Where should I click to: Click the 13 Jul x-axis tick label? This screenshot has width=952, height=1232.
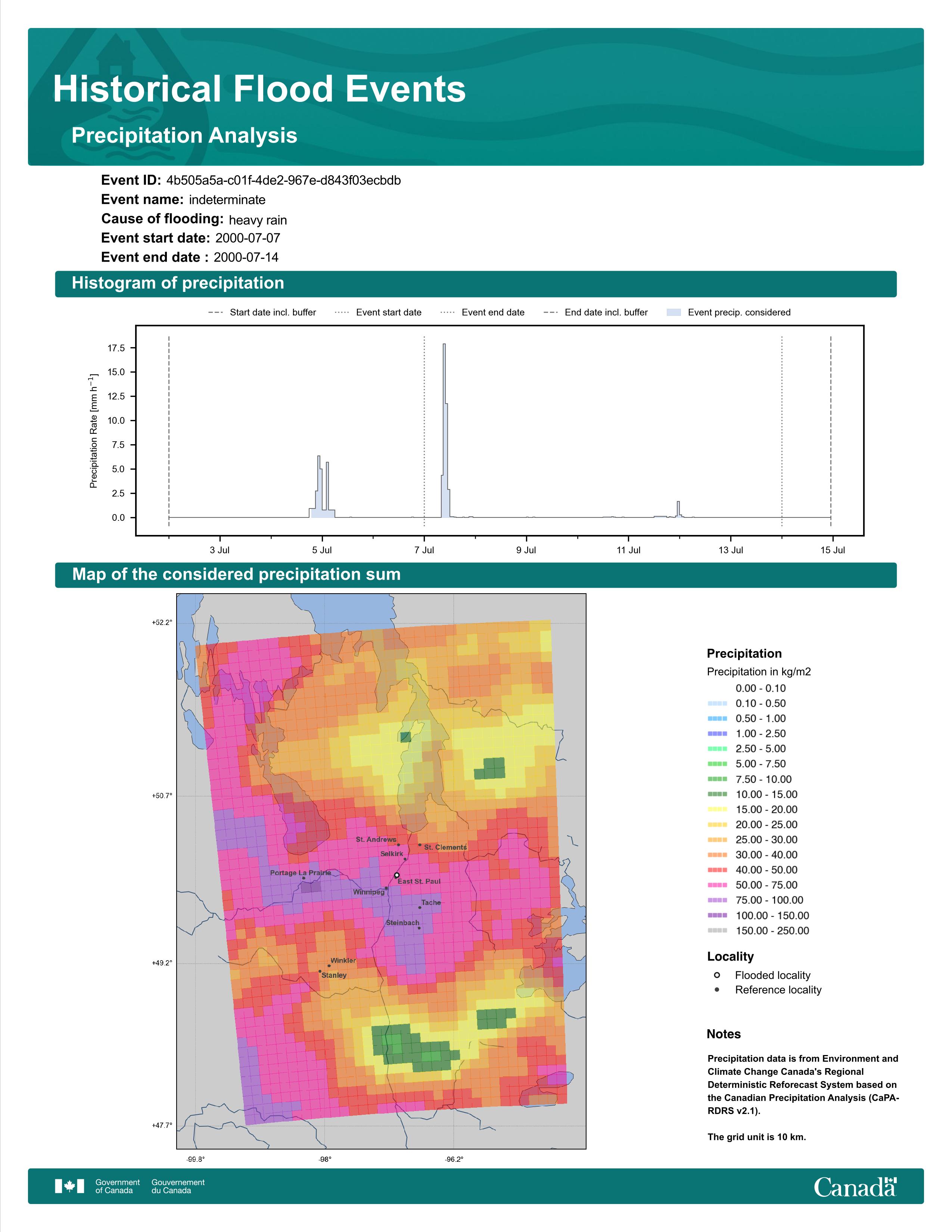(730, 550)
